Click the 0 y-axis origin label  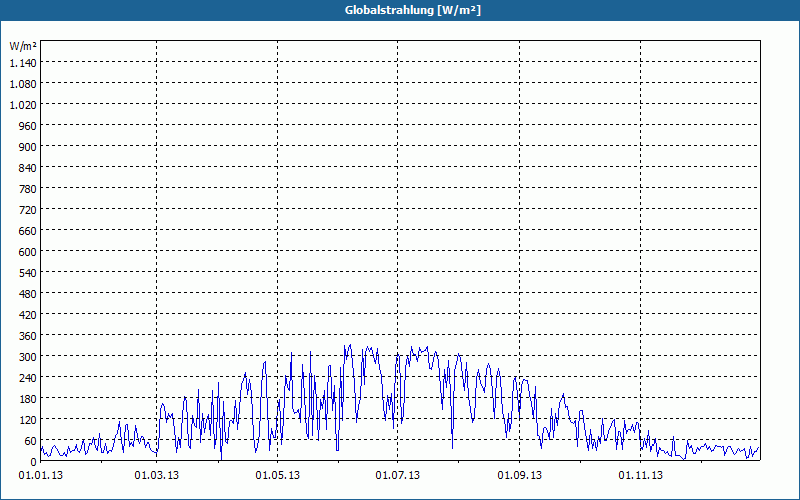click(x=34, y=462)
